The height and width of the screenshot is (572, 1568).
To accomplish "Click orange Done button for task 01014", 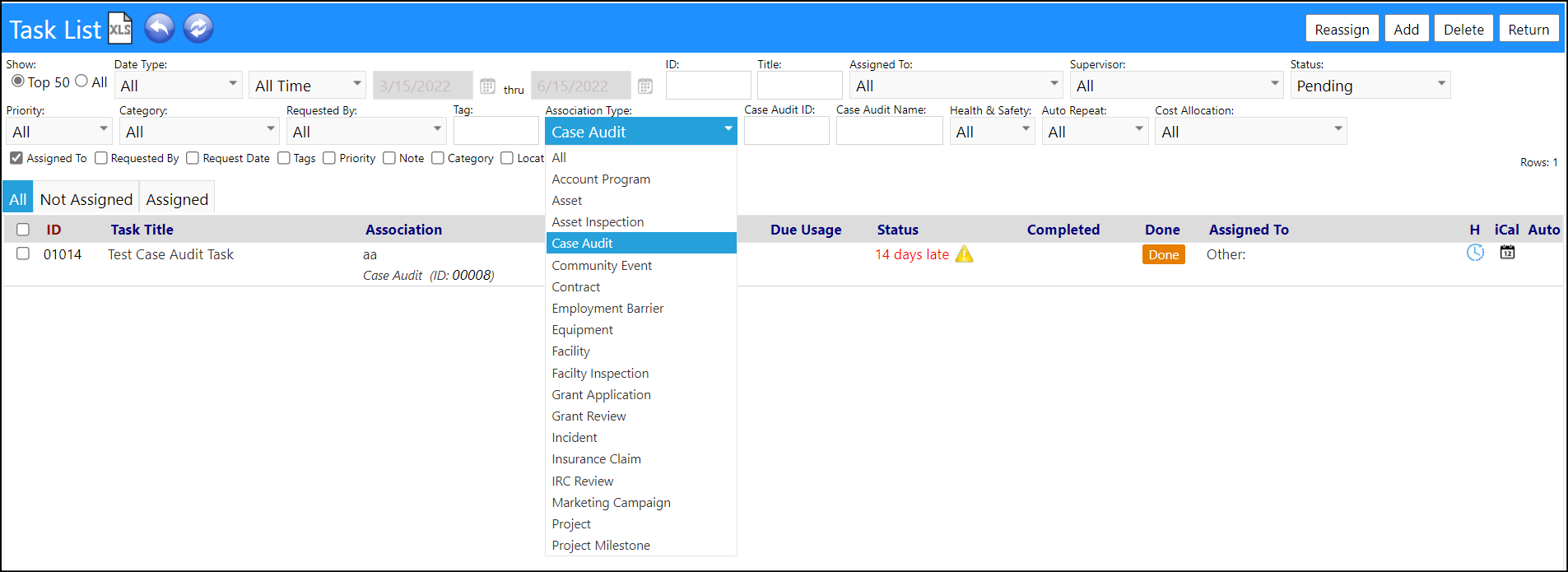I will point(1163,254).
